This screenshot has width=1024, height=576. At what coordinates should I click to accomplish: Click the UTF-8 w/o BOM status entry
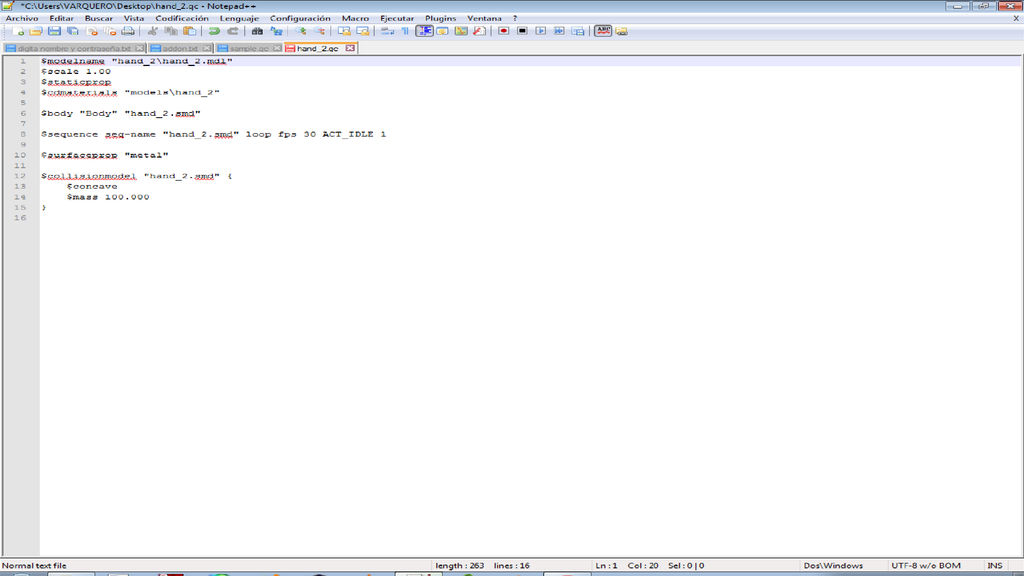click(x=925, y=566)
